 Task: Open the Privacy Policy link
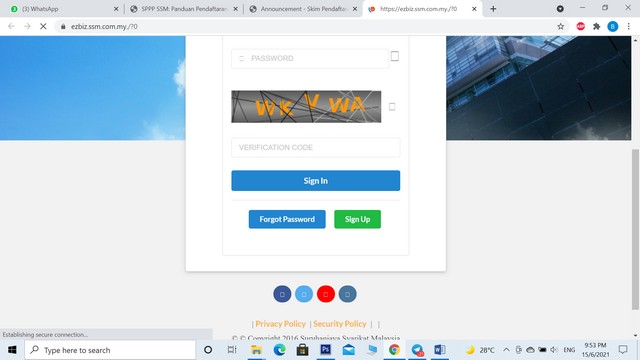280,324
